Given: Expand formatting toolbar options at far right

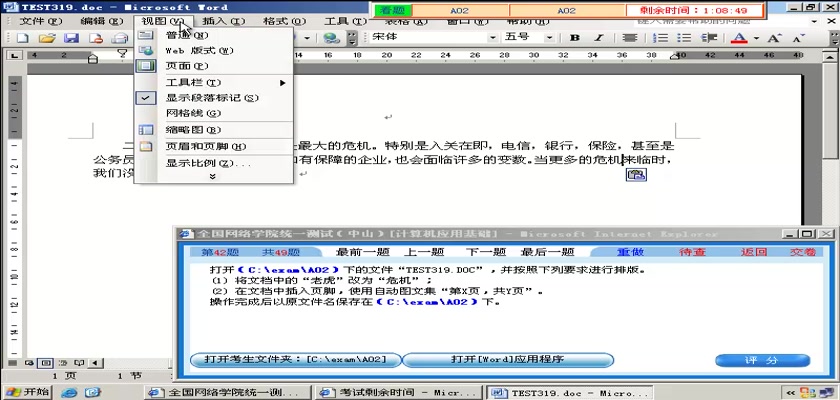Looking at the screenshot, I should point(834,38).
